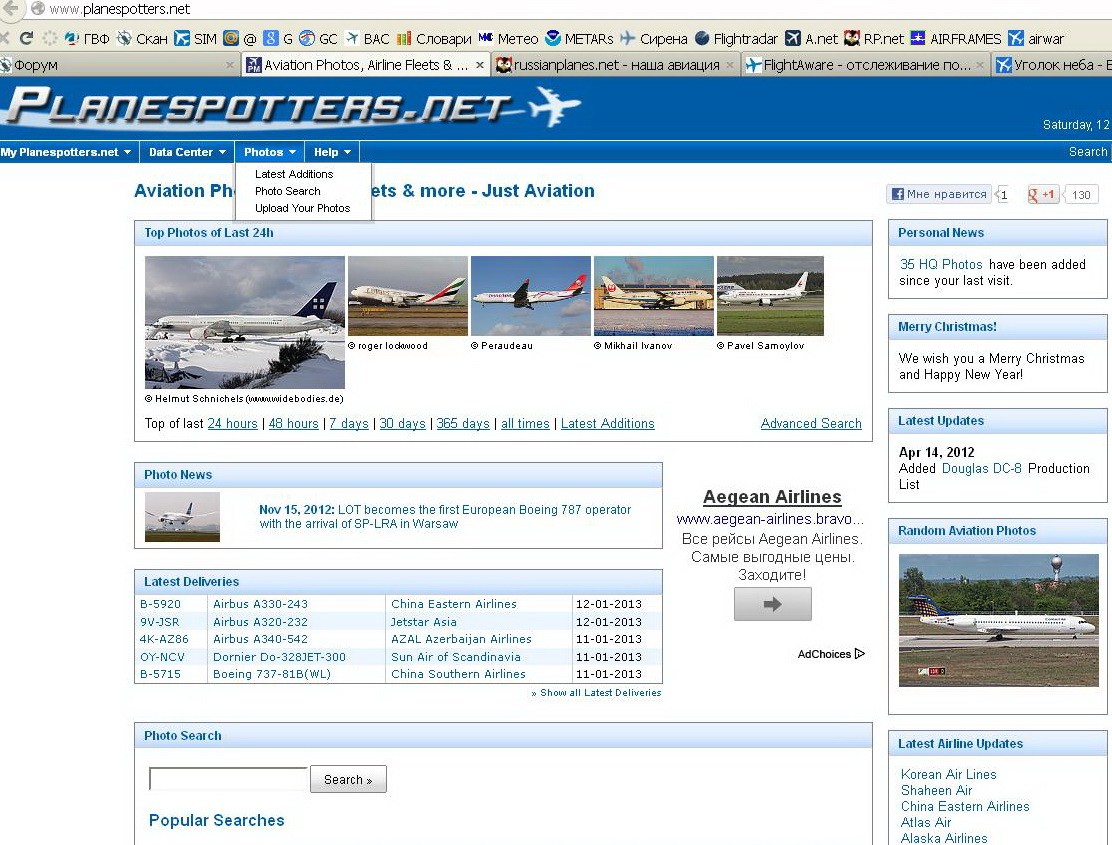
Task: Open the AIRFRAMES bookmark
Action: pyautogui.click(x=956, y=38)
